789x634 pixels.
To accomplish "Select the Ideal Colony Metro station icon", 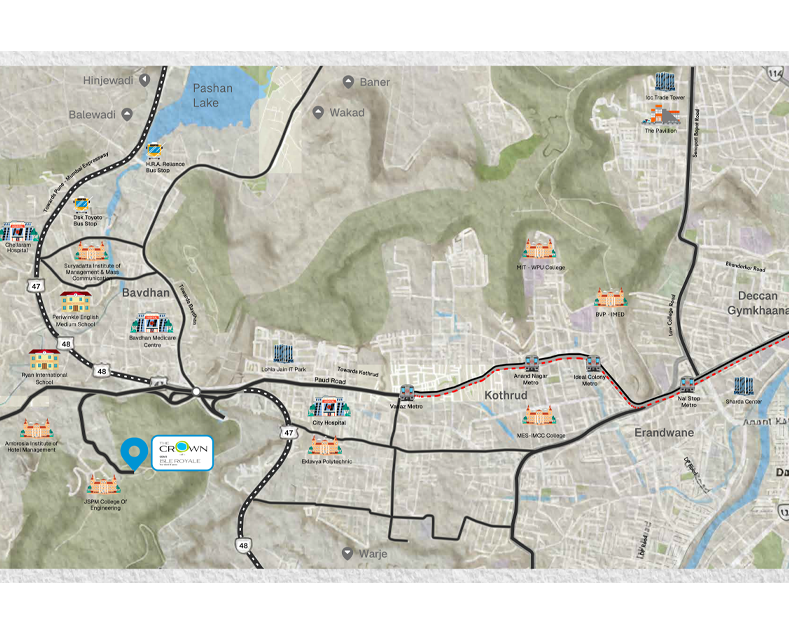I will 593,364.
